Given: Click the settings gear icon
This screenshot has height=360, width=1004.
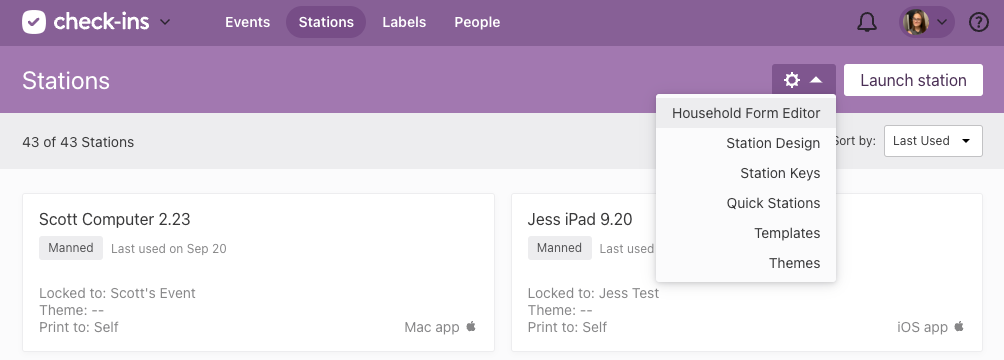Looking at the screenshot, I should [x=792, y=80].
